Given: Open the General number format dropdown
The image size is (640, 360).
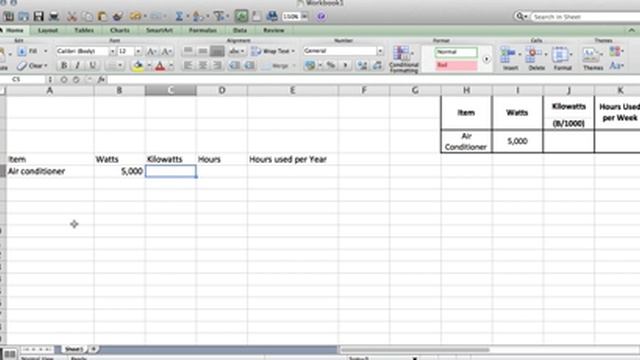Looking at the screenshot, I should pyautogui.click(x=380, y=51).
